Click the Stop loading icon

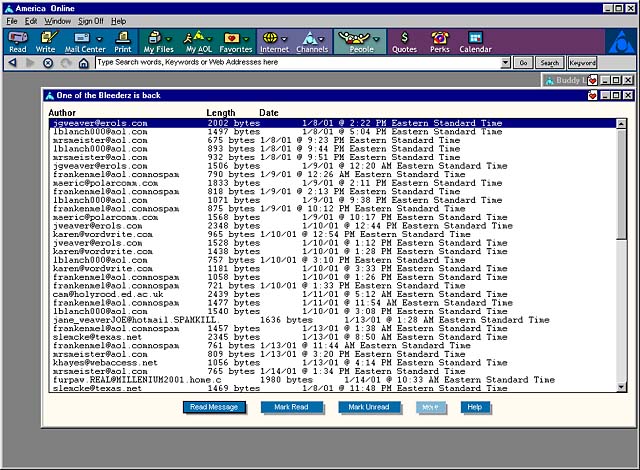(48, 63)
